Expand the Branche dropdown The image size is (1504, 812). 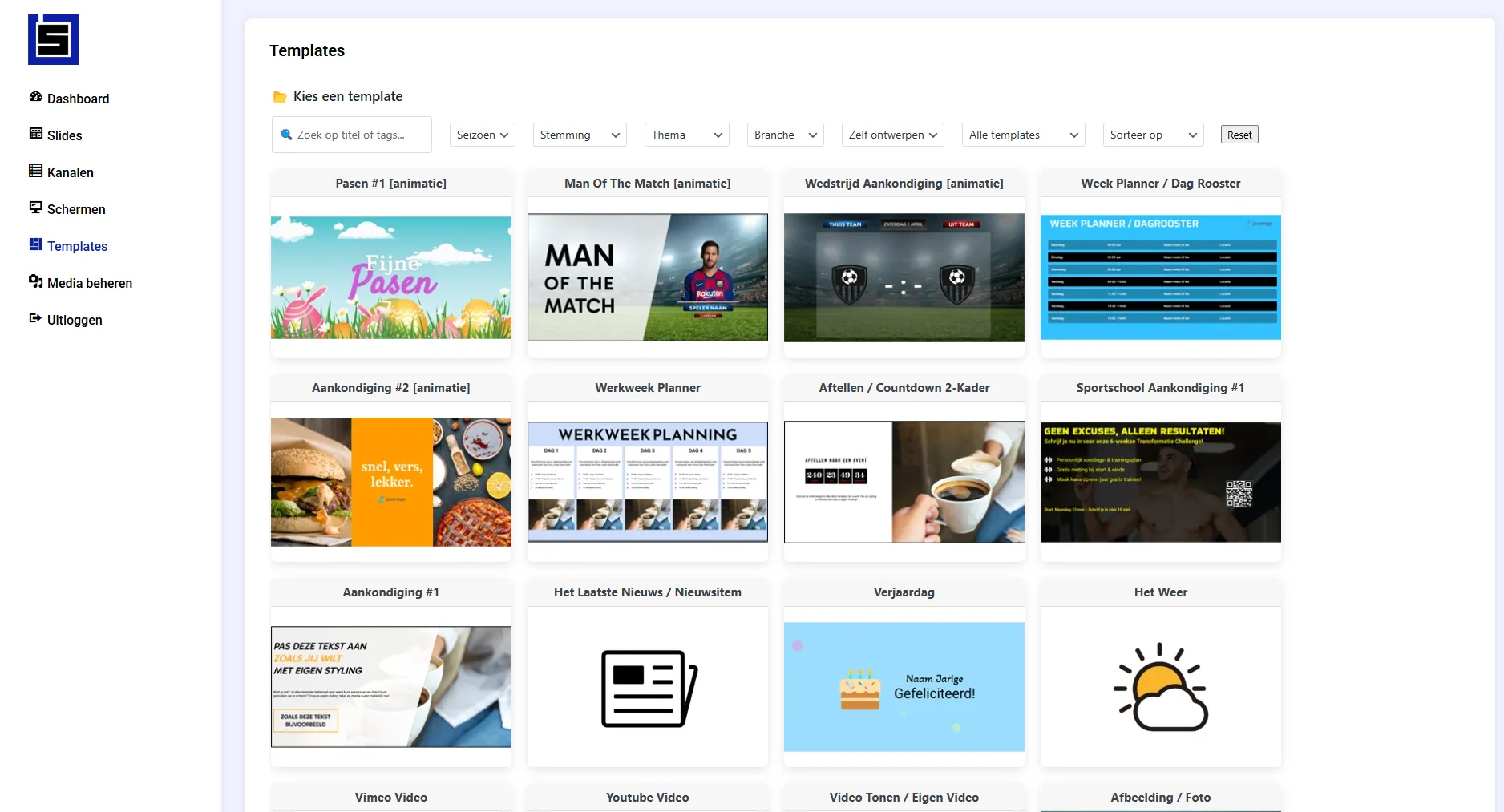coord(785,135)
